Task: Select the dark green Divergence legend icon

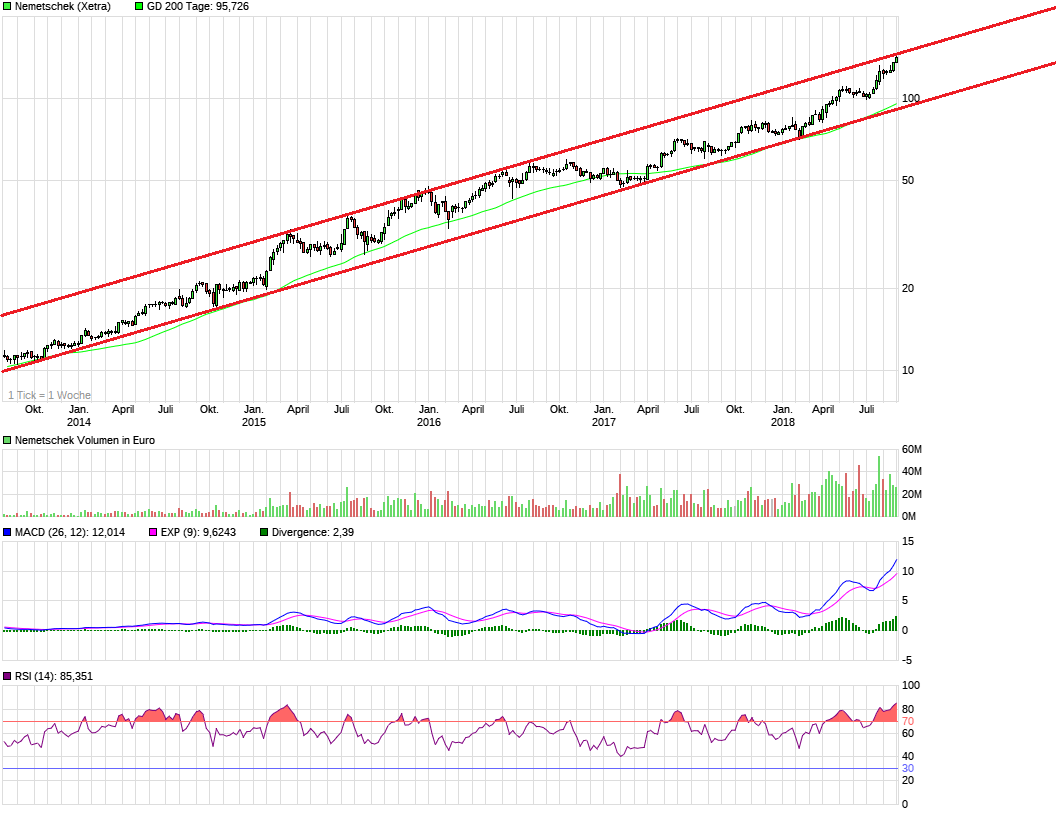Action: pyautogui.click(x=264, y=531)
